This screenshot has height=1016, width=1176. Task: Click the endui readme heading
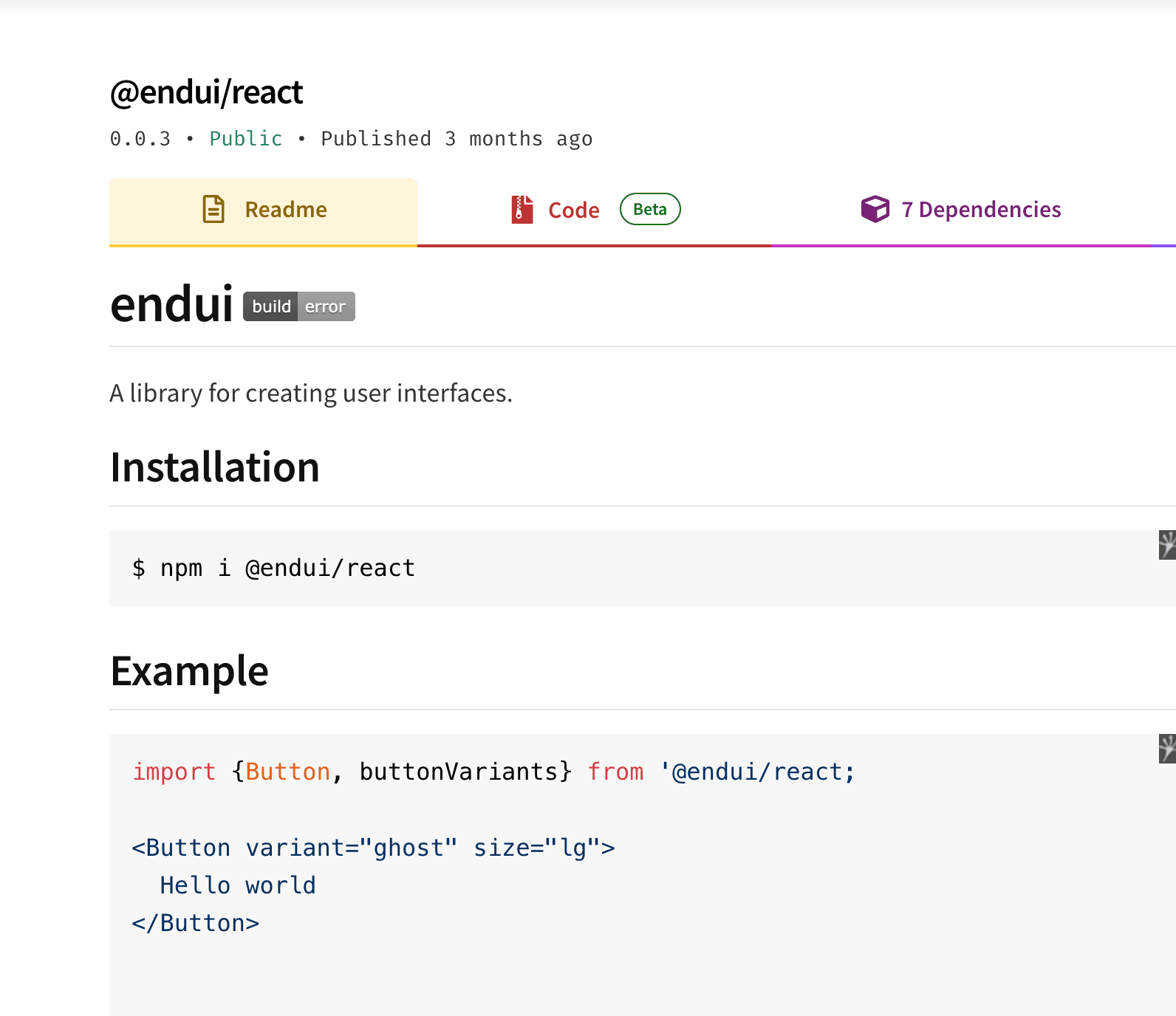[171, 304]
